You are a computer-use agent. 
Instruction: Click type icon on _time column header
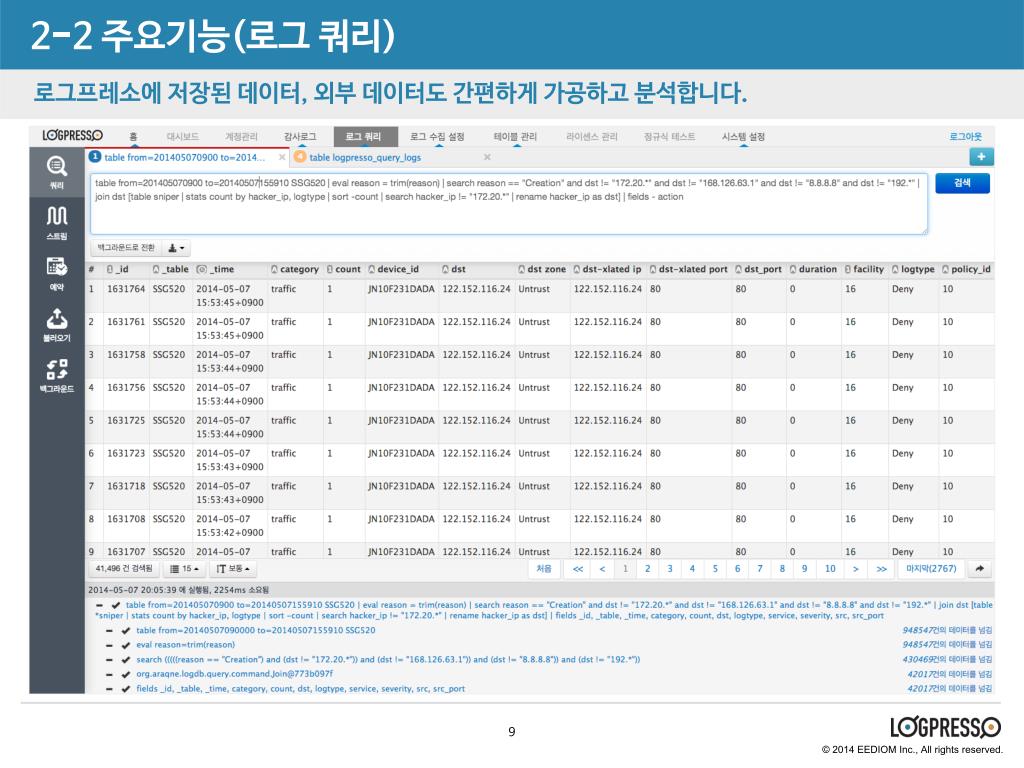202,269
